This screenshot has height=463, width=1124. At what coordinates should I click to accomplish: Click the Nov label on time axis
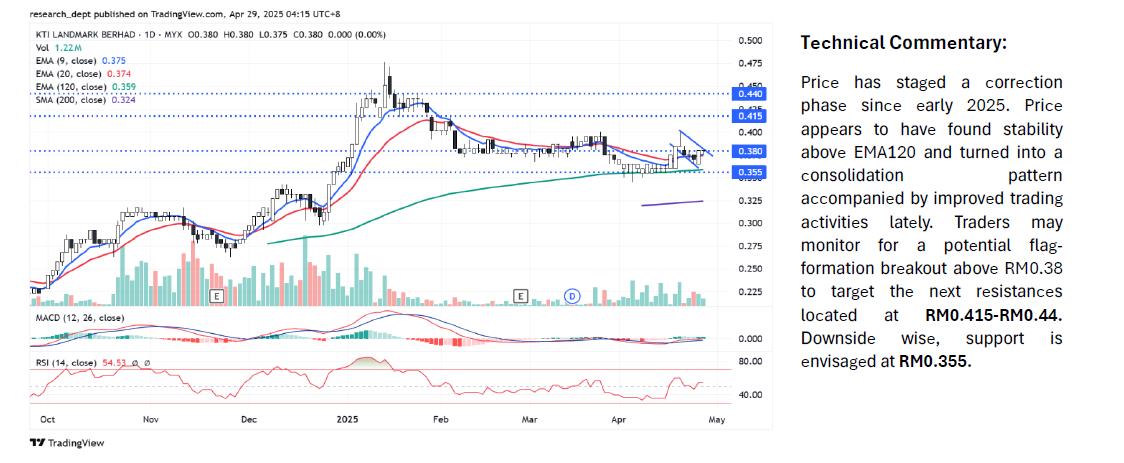tap(149, 419)
